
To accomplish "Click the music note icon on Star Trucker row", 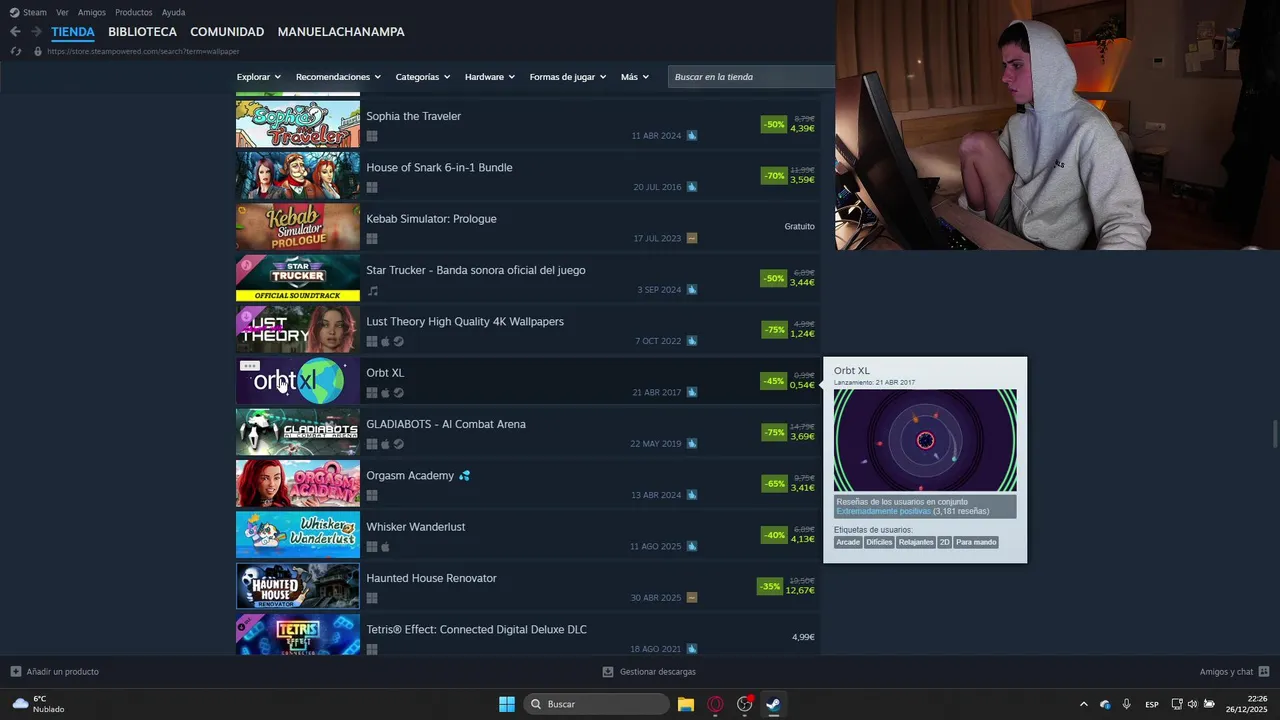I will click(372, 290).
